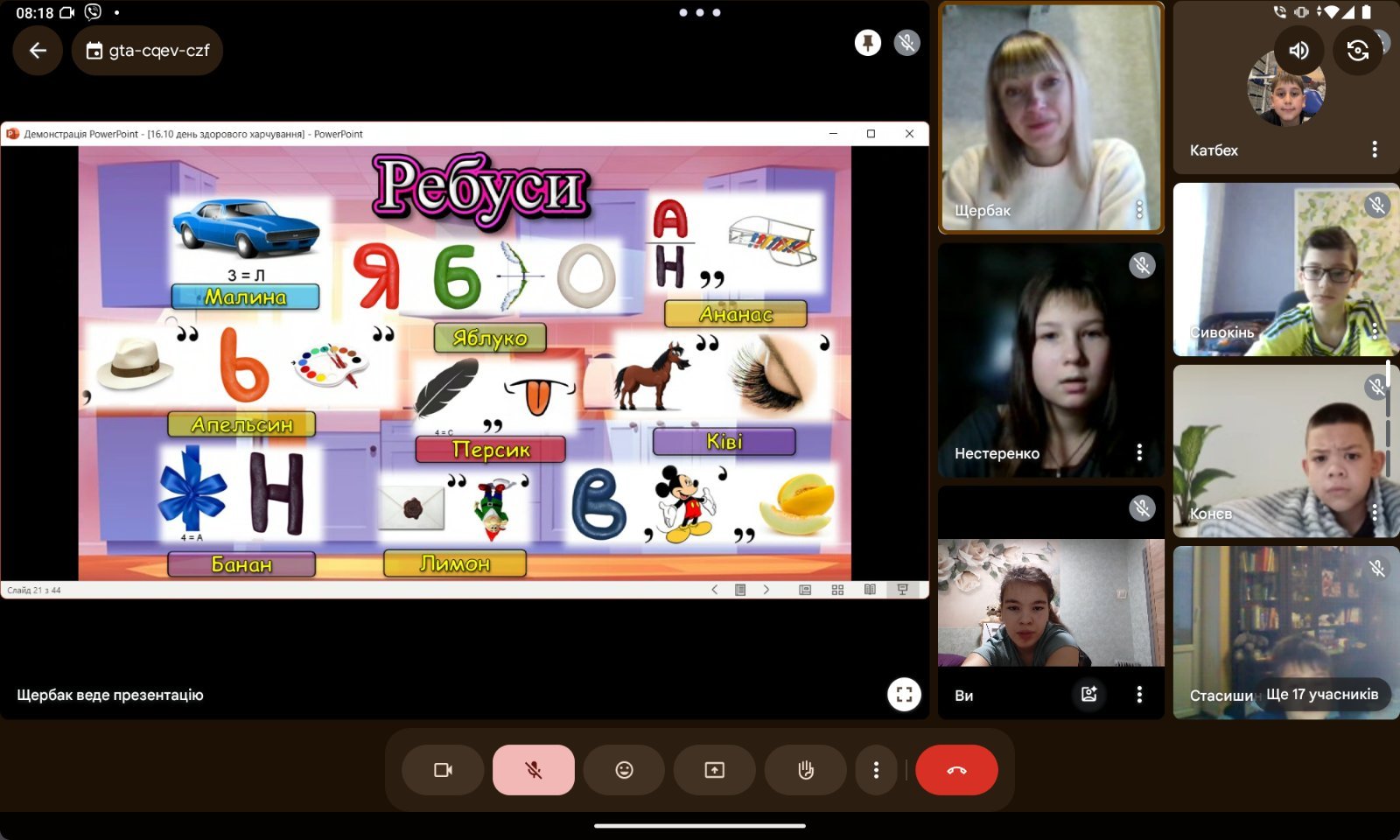Show the 17 more participants

[x=1321, y=695]
